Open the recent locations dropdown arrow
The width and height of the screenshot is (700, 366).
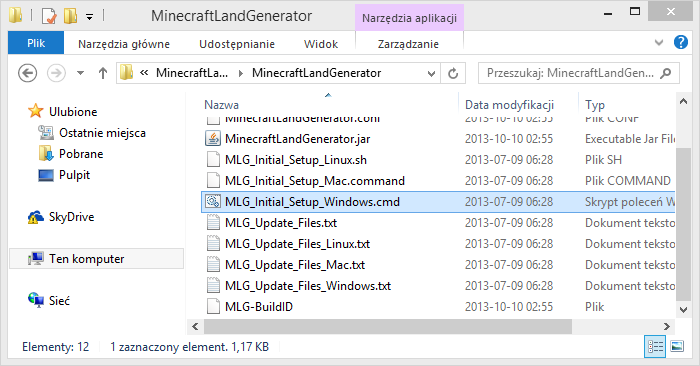point(80,73)
